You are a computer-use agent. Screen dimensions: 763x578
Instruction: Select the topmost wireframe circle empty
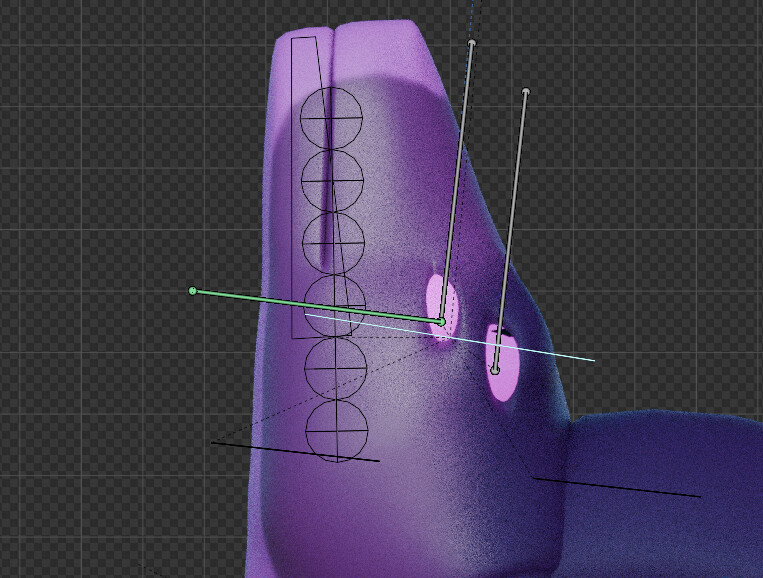(331, 118)
